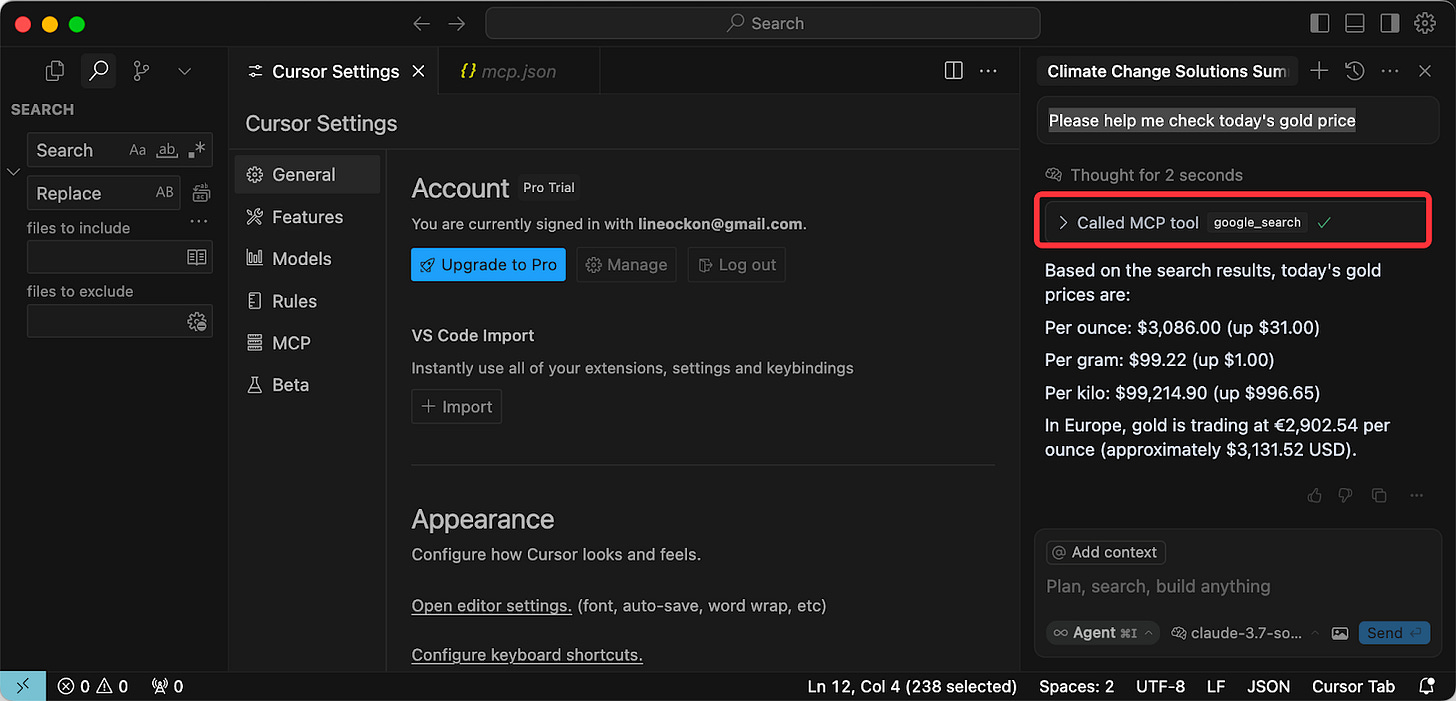The height and width of the screenshot is (701, 1456).
Task: Expand the Thought for 2 seconds section
Action: click(x=1144, y=175)
